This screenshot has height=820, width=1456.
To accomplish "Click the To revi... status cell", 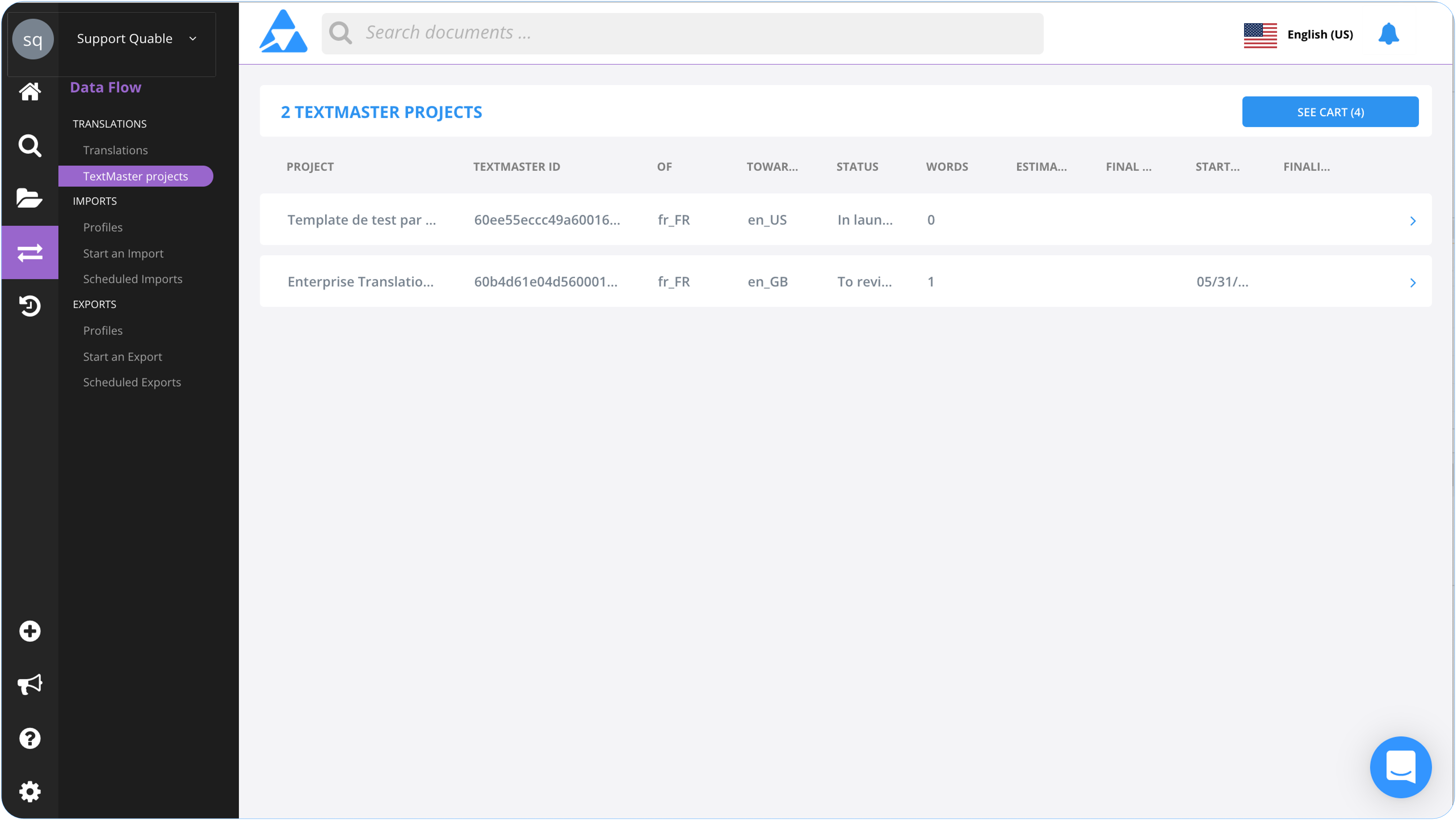I will tap(864, 282).
